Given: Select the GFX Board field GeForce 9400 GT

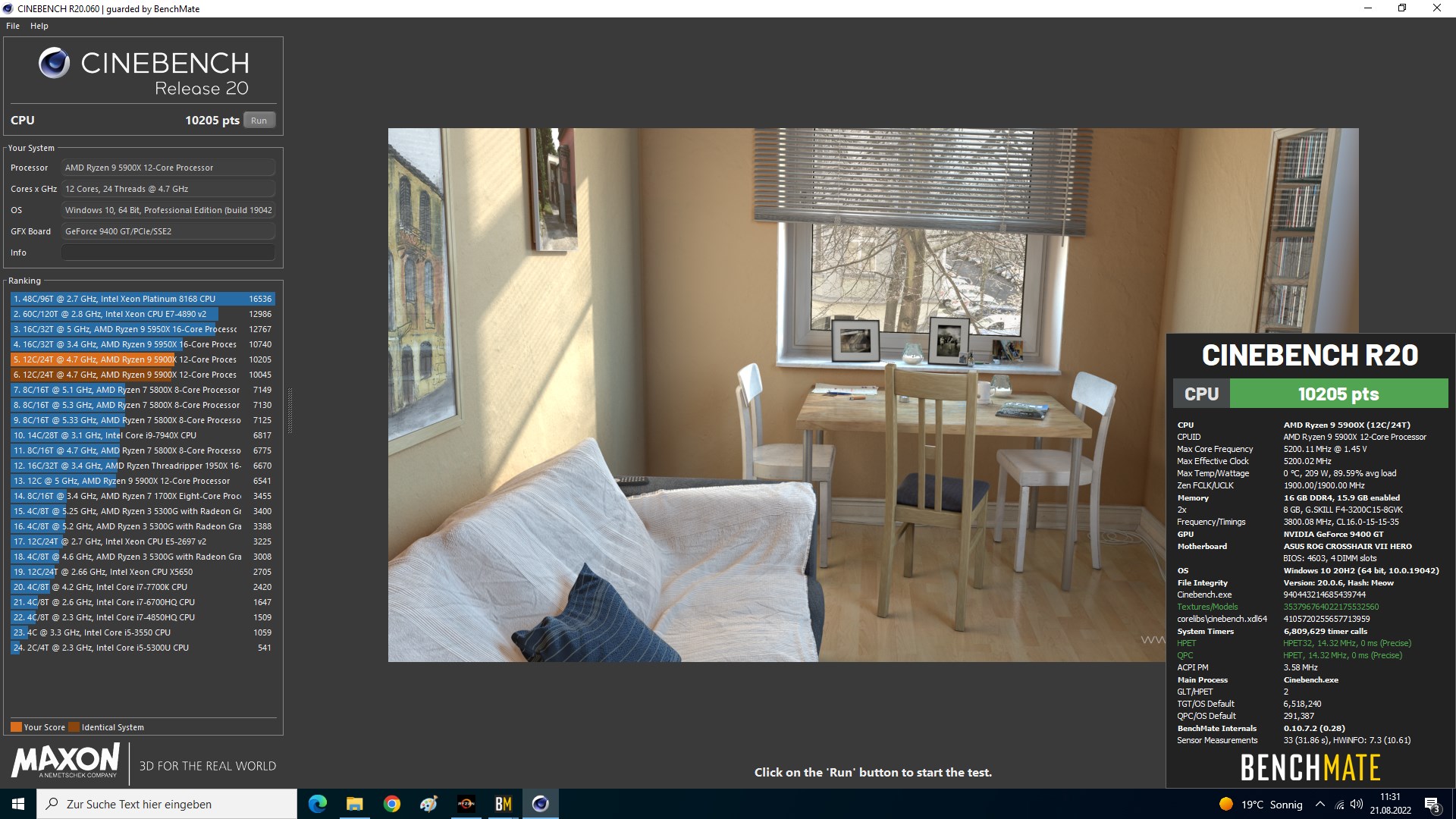Looking at the screenshot, I should [168, 231].
